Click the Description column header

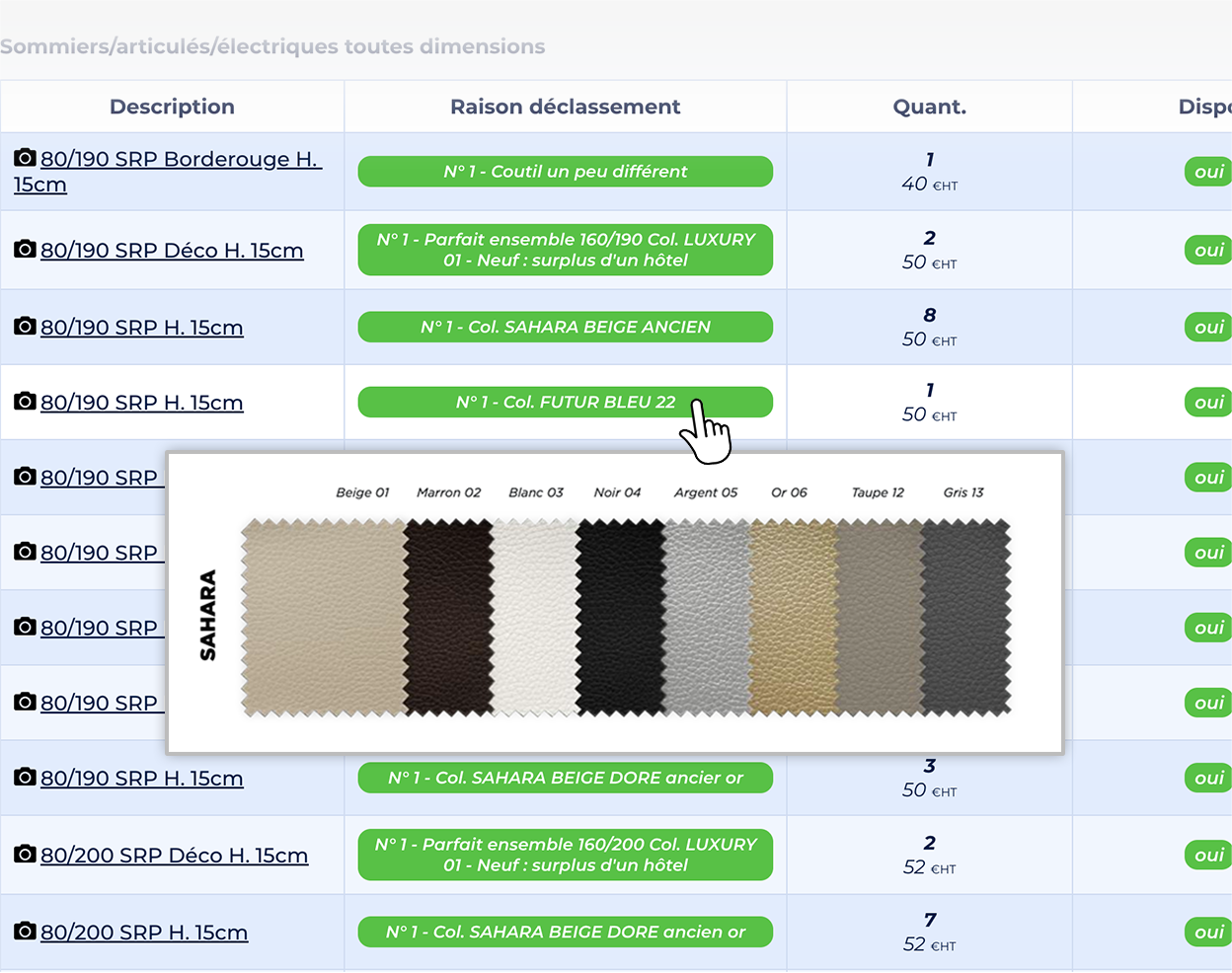(x=172, y=107)
